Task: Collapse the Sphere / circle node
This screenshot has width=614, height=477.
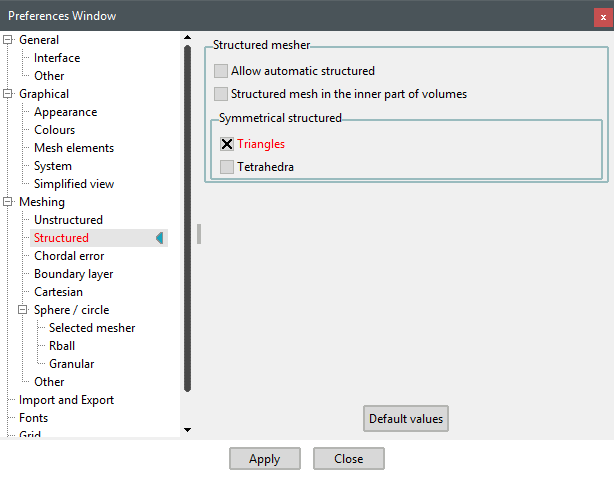Action: (23, 310)
